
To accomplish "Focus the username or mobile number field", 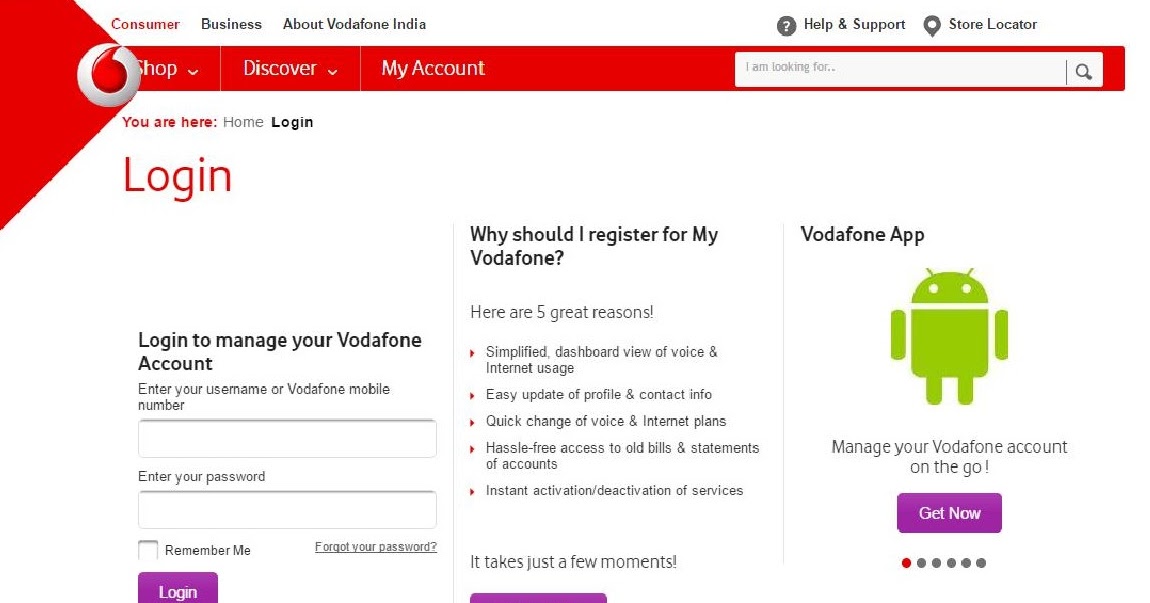I will click(x=288, y=439).
